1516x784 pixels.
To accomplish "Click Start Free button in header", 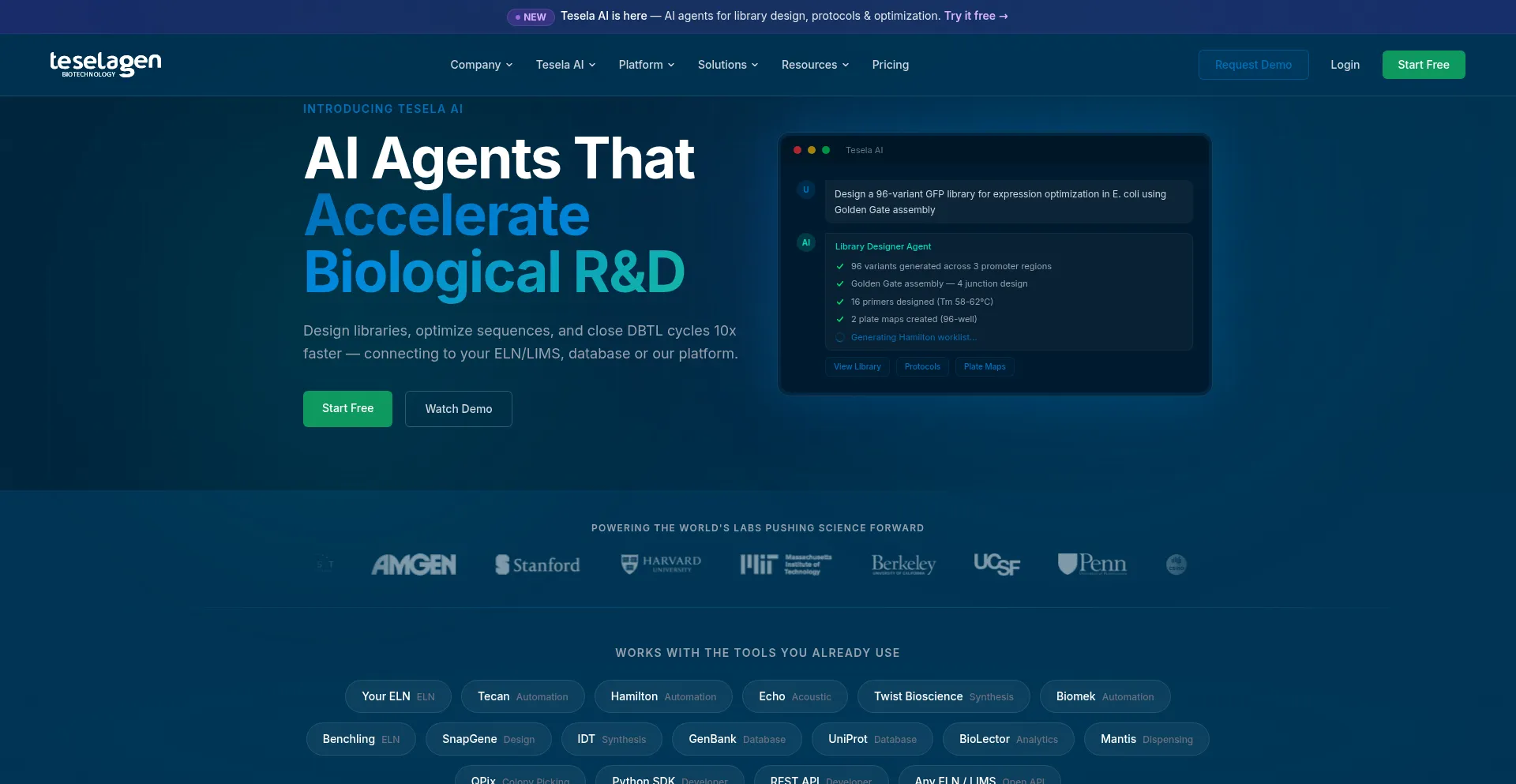I will coord(1424,65).
